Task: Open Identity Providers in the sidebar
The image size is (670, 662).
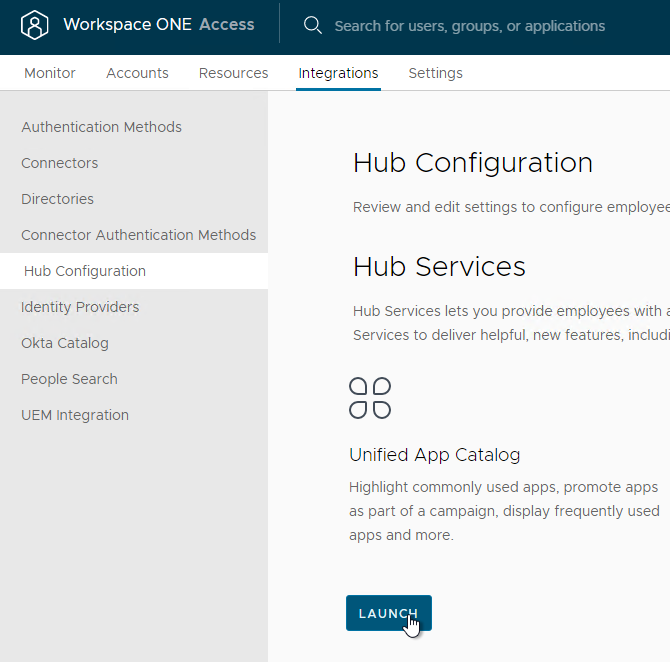Action: click(x=80, y=307)
